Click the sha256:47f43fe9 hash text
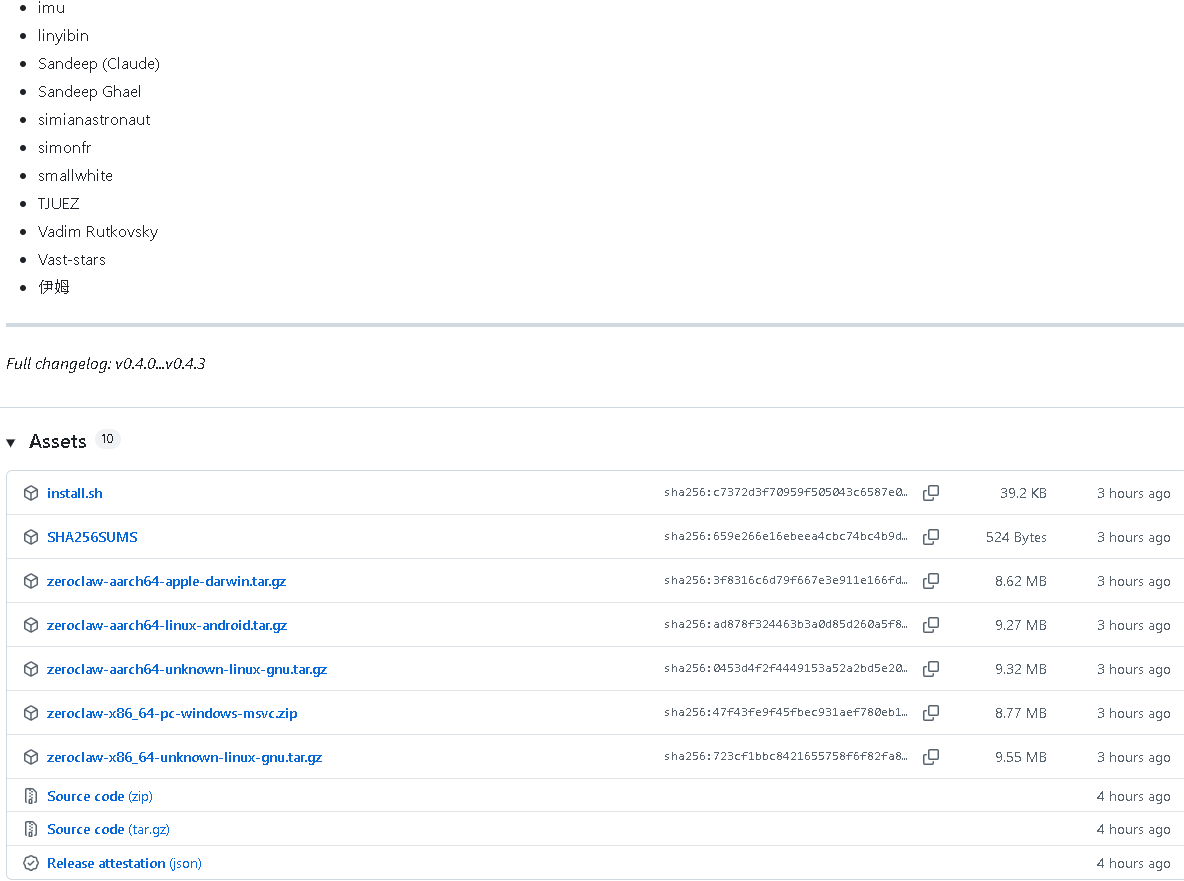The width and height of the screenshot is (1184, 881). pos(785,712)
